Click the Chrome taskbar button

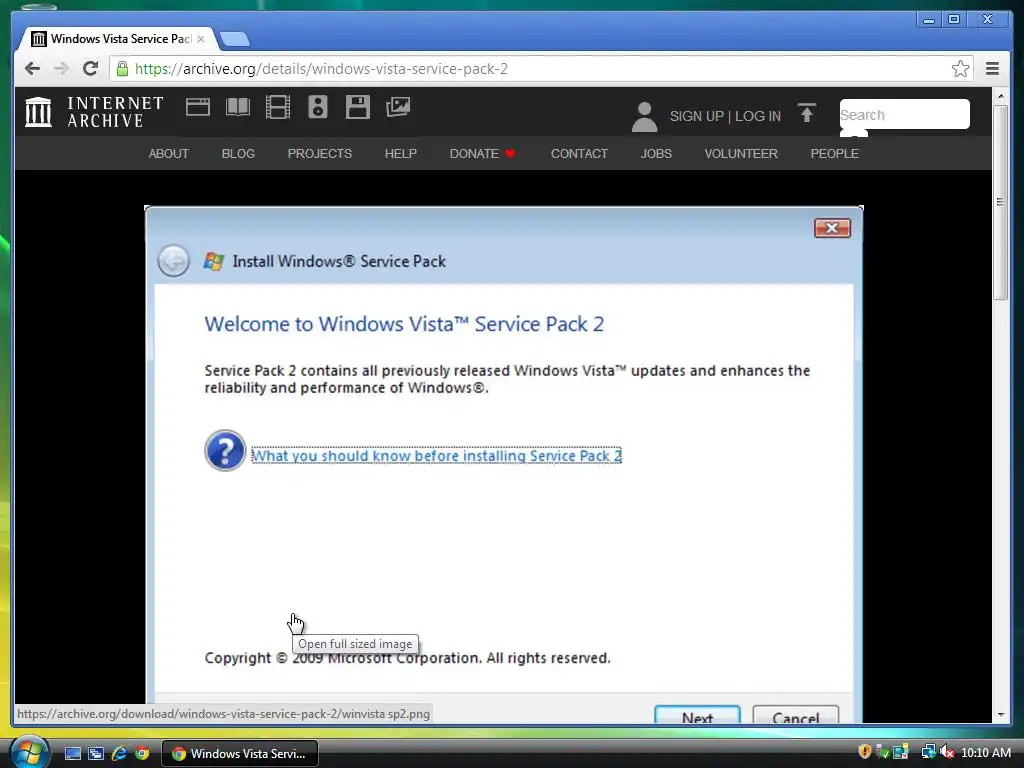(240, 753)
